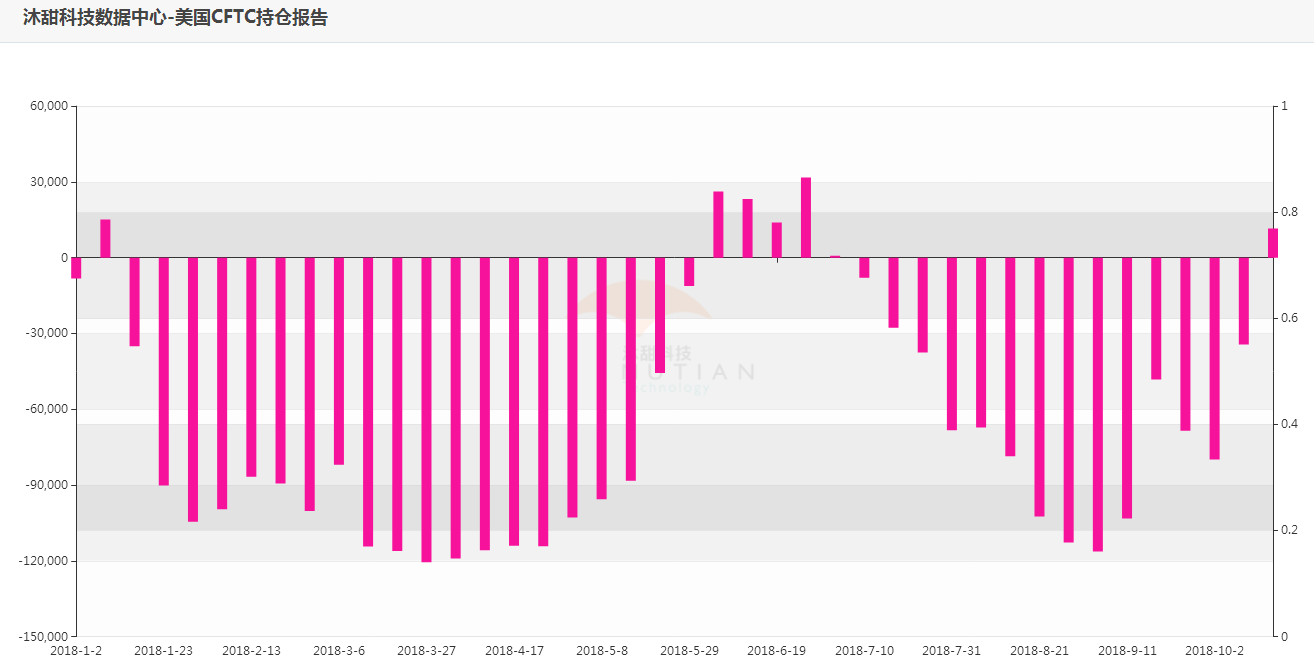Click the bar above the 2018-9-11 label
1314x663 pixels.
click(1127, 388)
